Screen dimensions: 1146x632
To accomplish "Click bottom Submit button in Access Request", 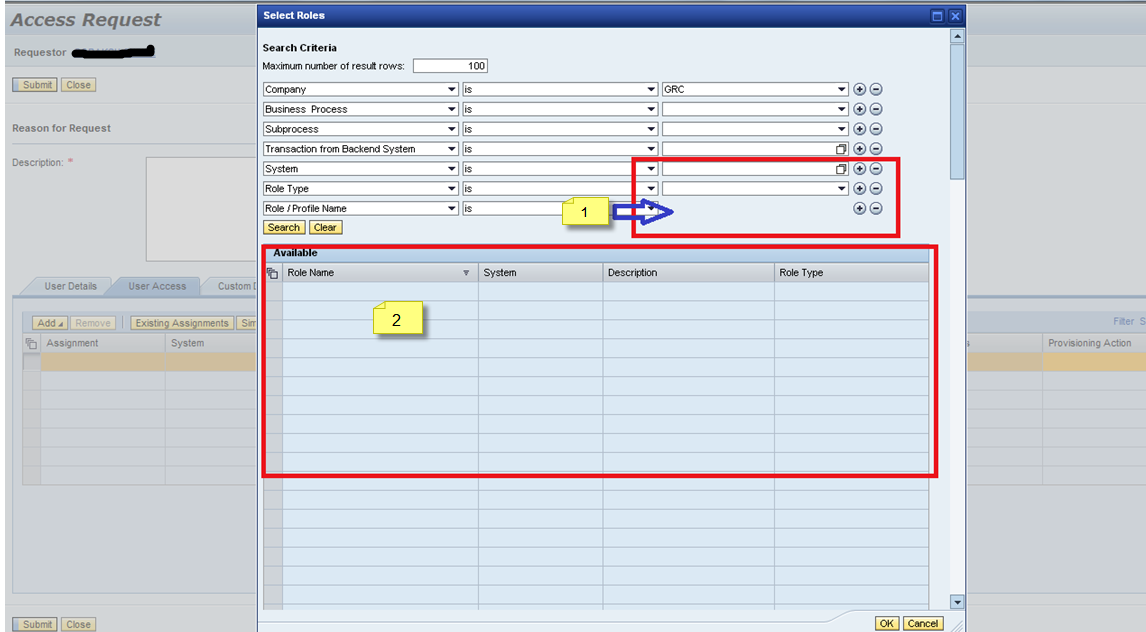I will pyautogui.click(x=36, y=625).
